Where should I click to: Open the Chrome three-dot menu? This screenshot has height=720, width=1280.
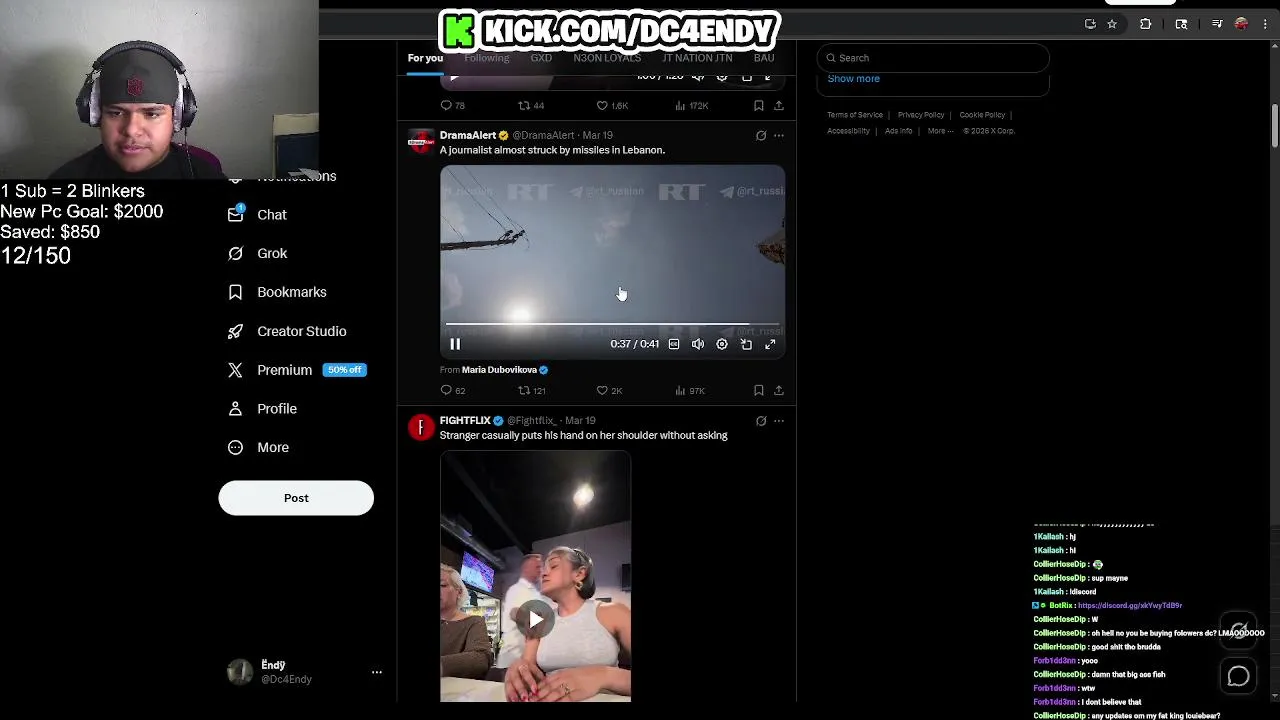click(x=1265, y=24)
